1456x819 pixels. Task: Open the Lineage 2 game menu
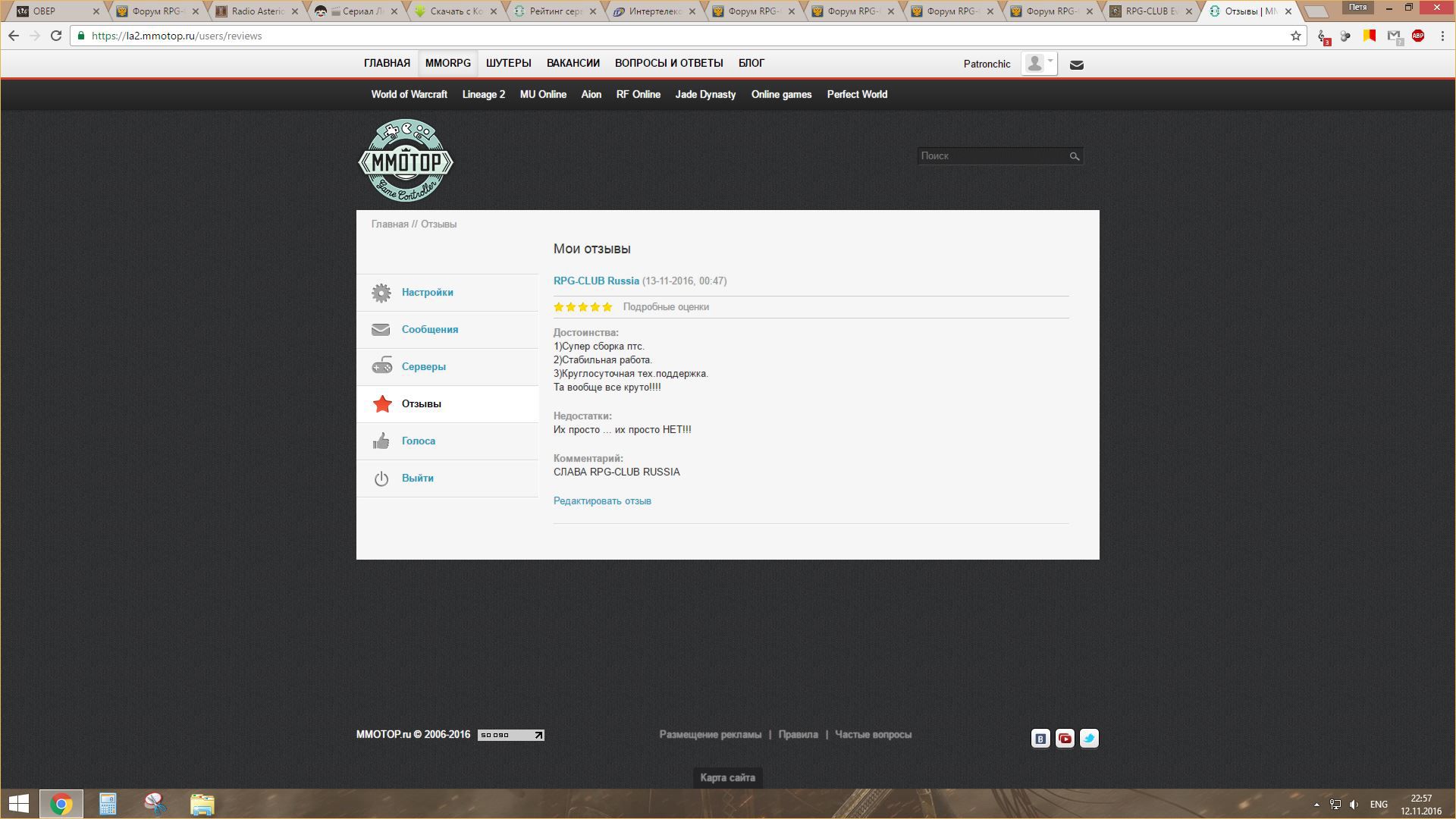point(483,95)
